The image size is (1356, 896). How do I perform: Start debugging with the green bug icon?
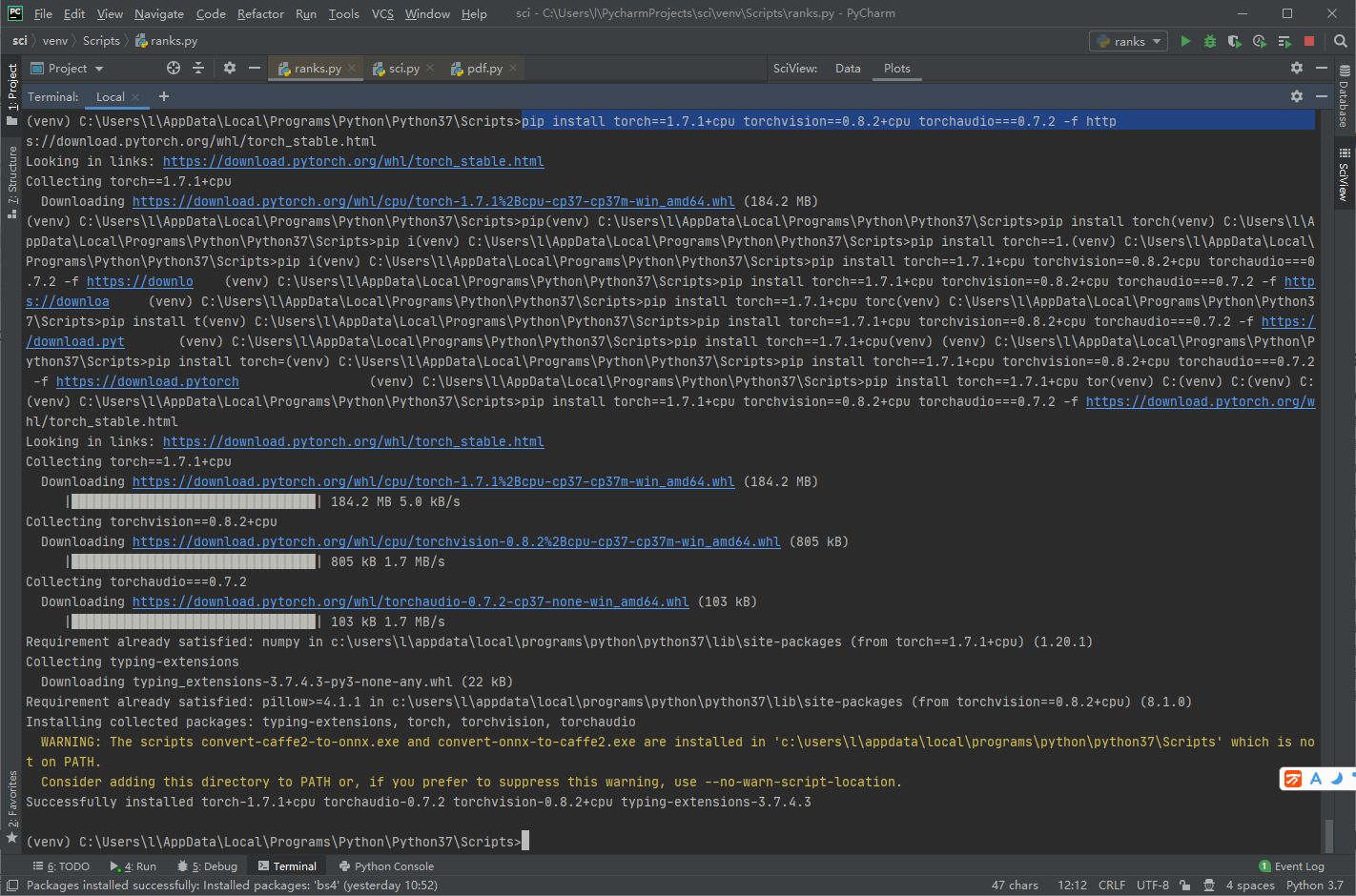pyautogui.click(x=1210, y=41)
